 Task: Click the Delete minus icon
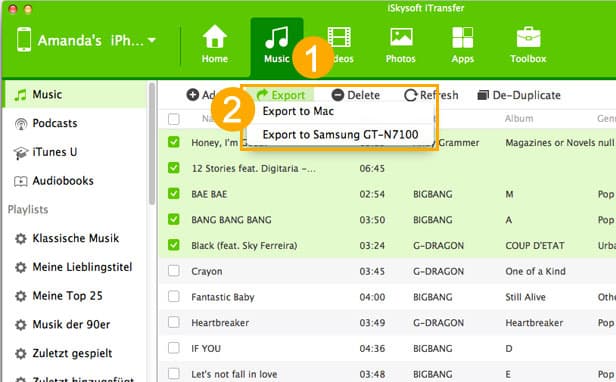click(x=337, y=95)
